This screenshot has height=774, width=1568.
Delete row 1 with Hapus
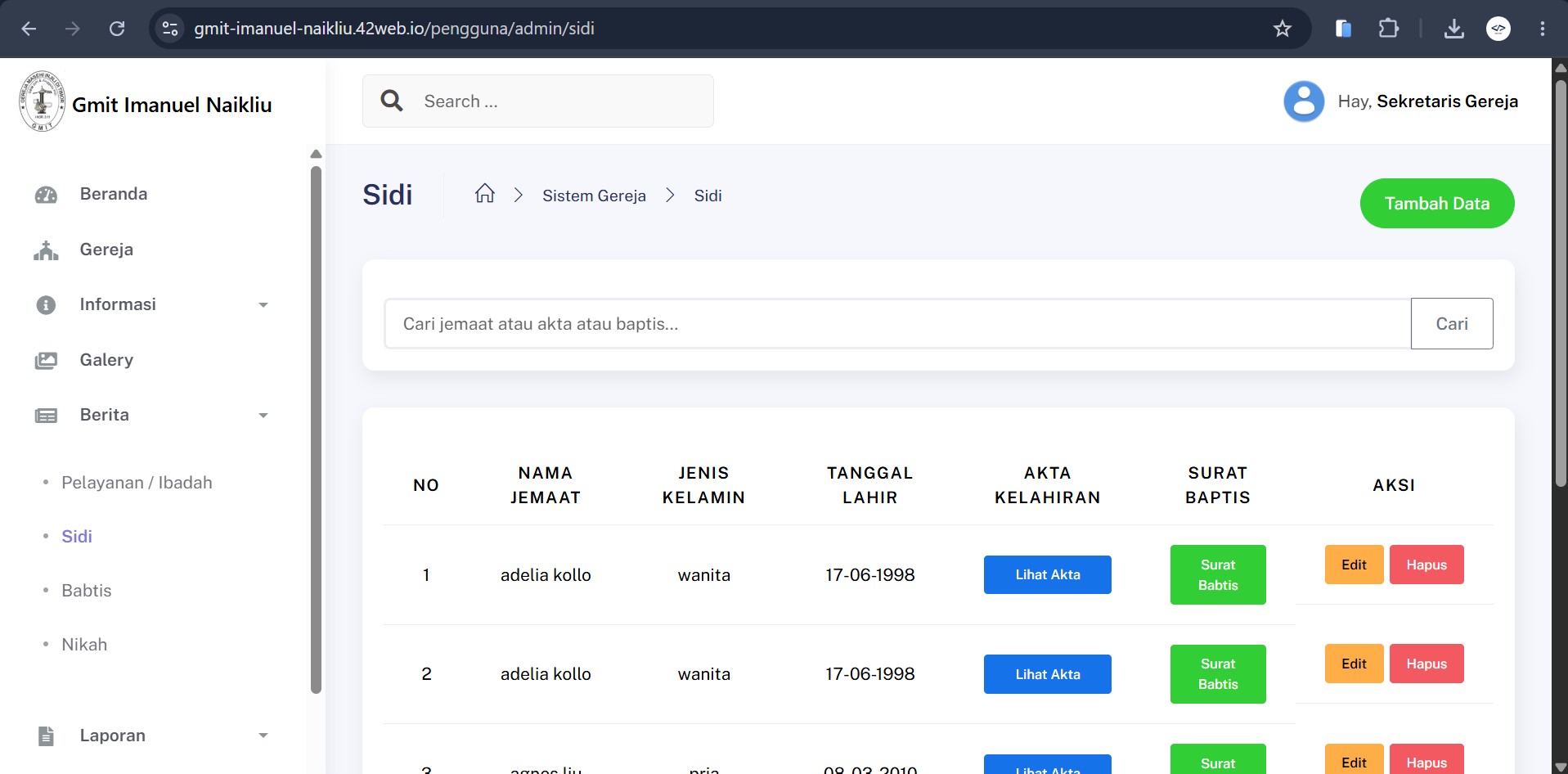(x=1426, y=565)
